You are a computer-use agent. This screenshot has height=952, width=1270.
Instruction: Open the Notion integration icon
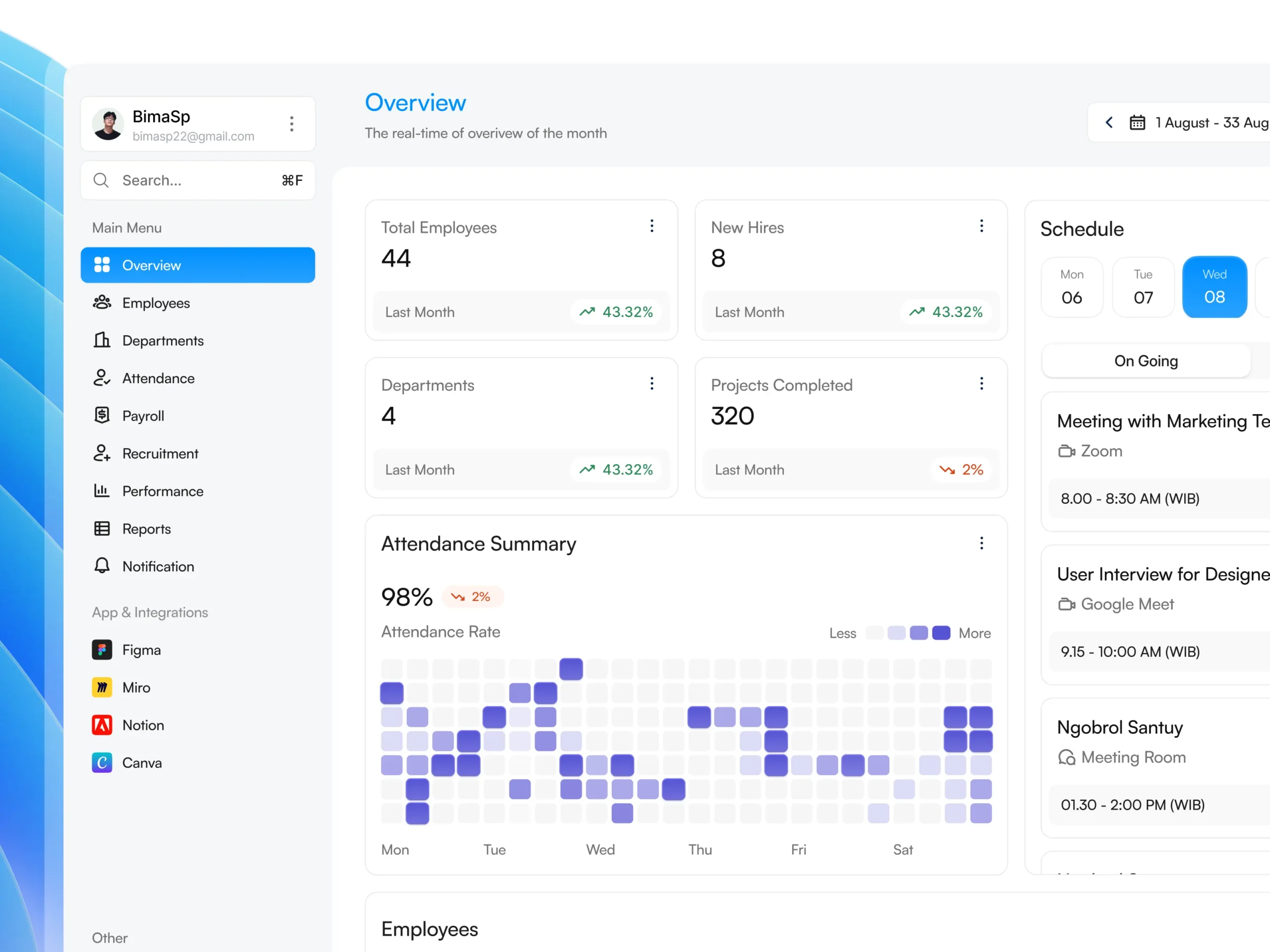[102, 725]
